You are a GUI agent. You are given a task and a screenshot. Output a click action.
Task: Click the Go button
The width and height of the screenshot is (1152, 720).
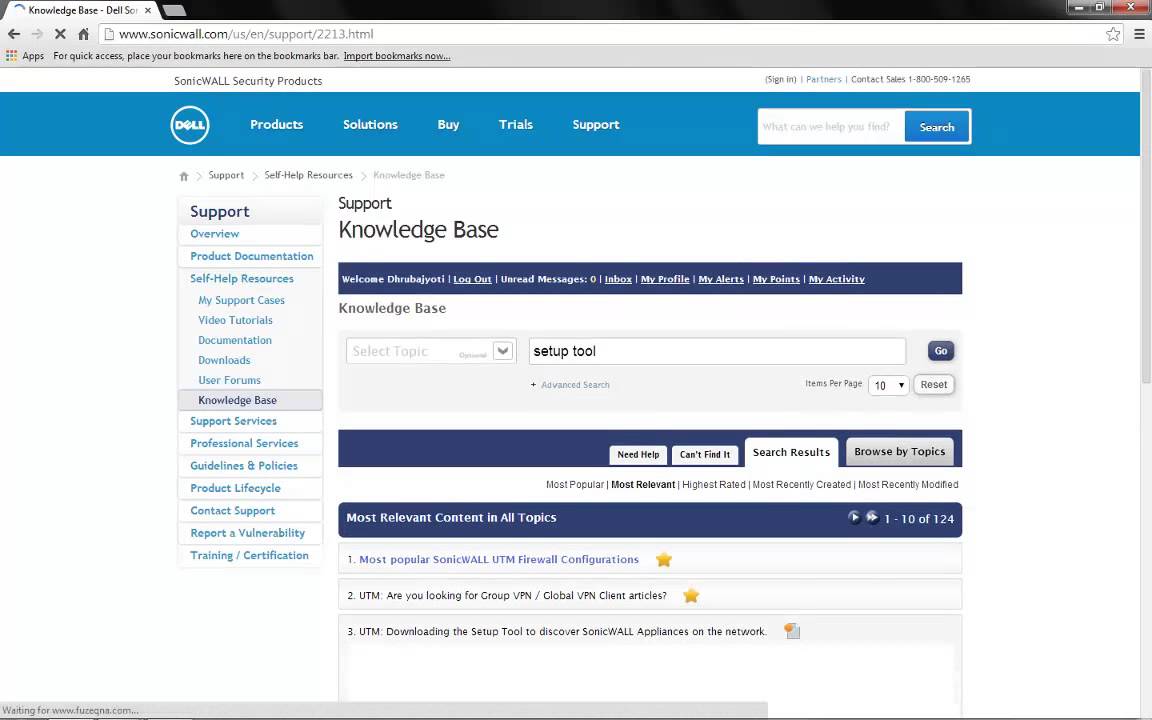point(940,351)
